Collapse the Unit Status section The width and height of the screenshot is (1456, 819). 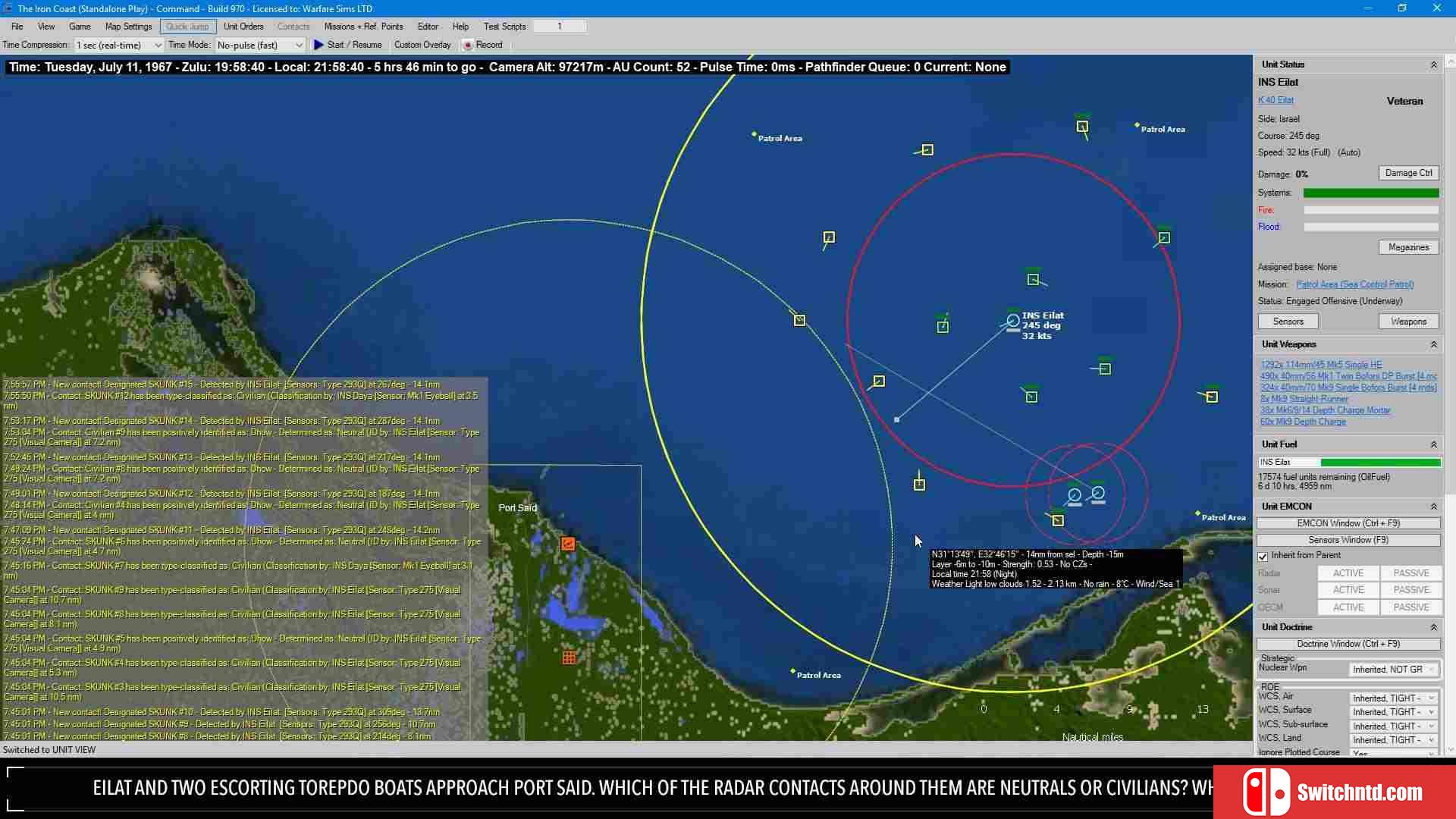(1433, 65)
